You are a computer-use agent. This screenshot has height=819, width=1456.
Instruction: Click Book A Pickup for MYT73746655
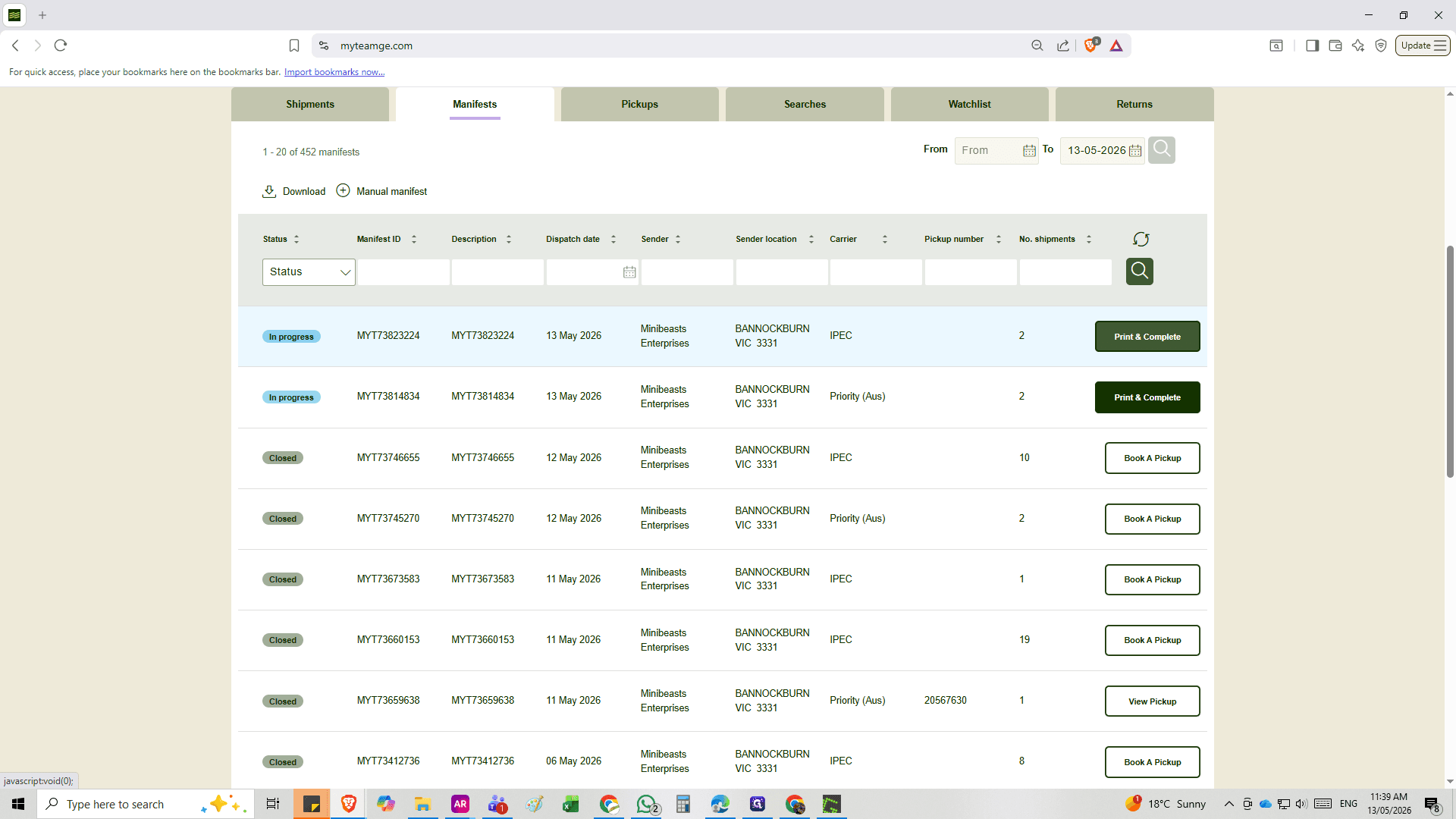[x=1153, y=458]
